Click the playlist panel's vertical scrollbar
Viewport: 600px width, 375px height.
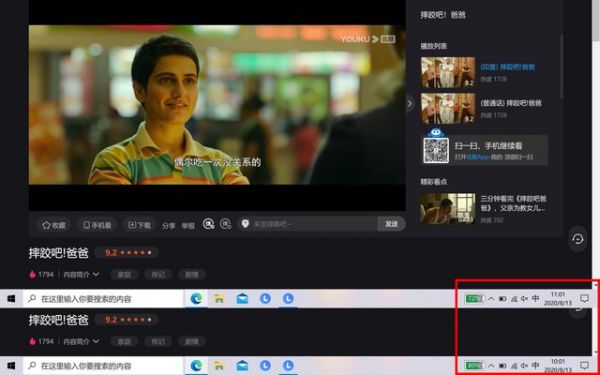561,67
